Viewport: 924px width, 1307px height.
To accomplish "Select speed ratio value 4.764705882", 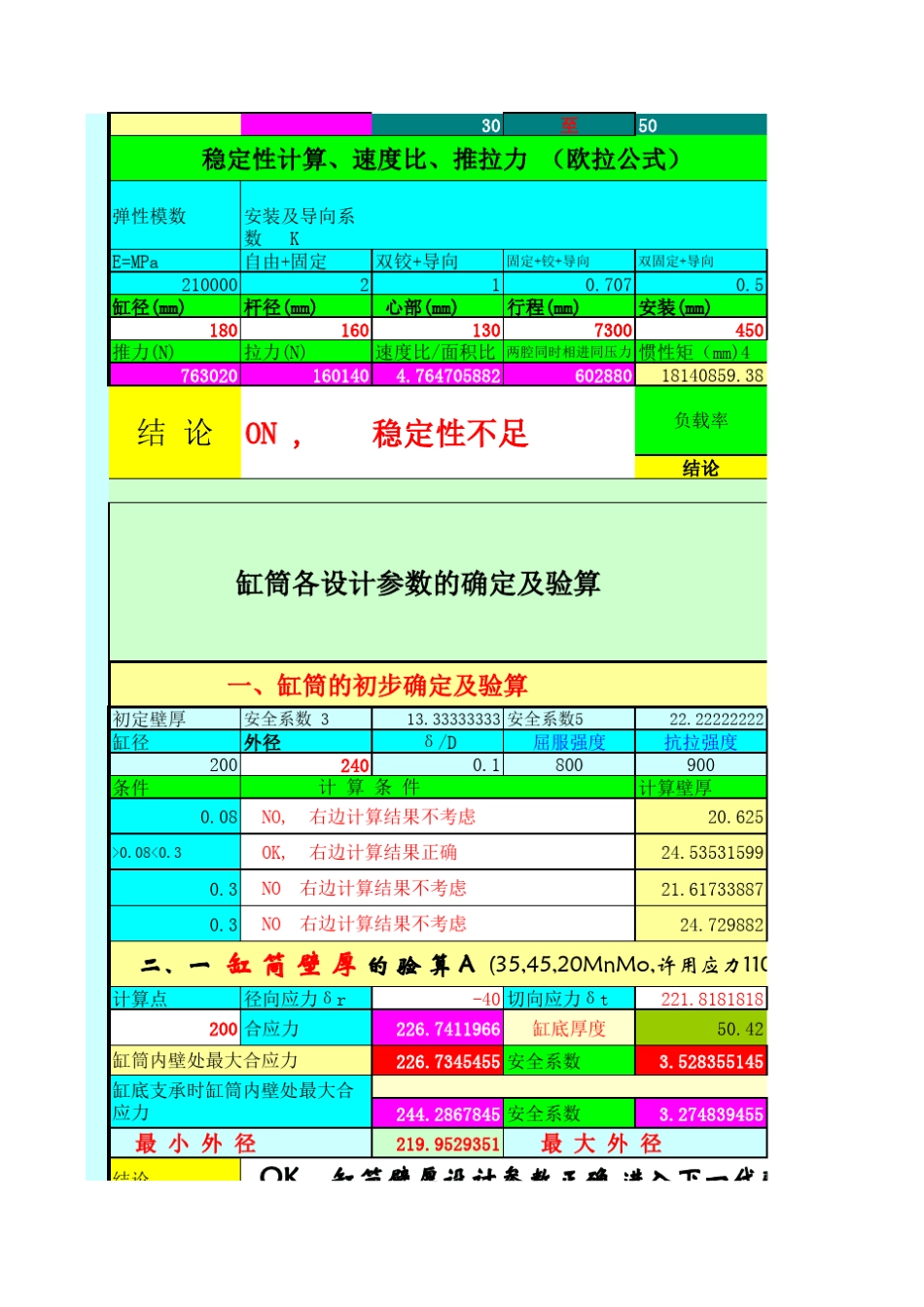I will 438,375.
